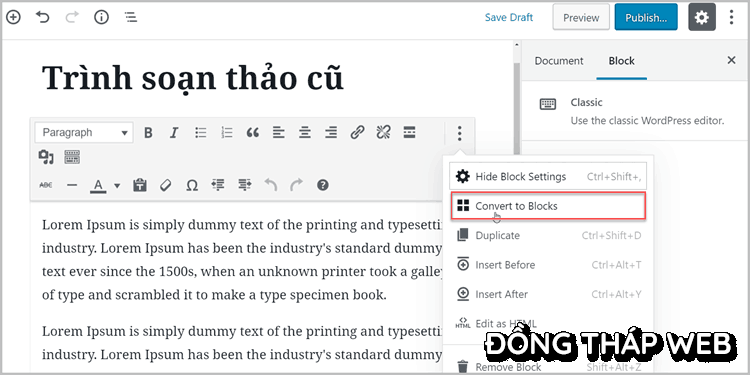
Task: Click in the first Lorem Ipsum paragraph
Action: [242, 260]
